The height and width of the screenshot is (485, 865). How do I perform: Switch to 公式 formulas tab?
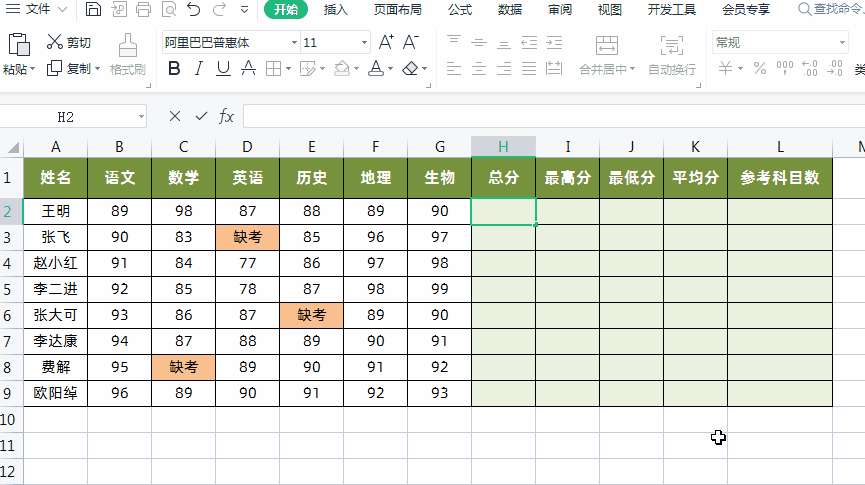(x=460, y=10)
